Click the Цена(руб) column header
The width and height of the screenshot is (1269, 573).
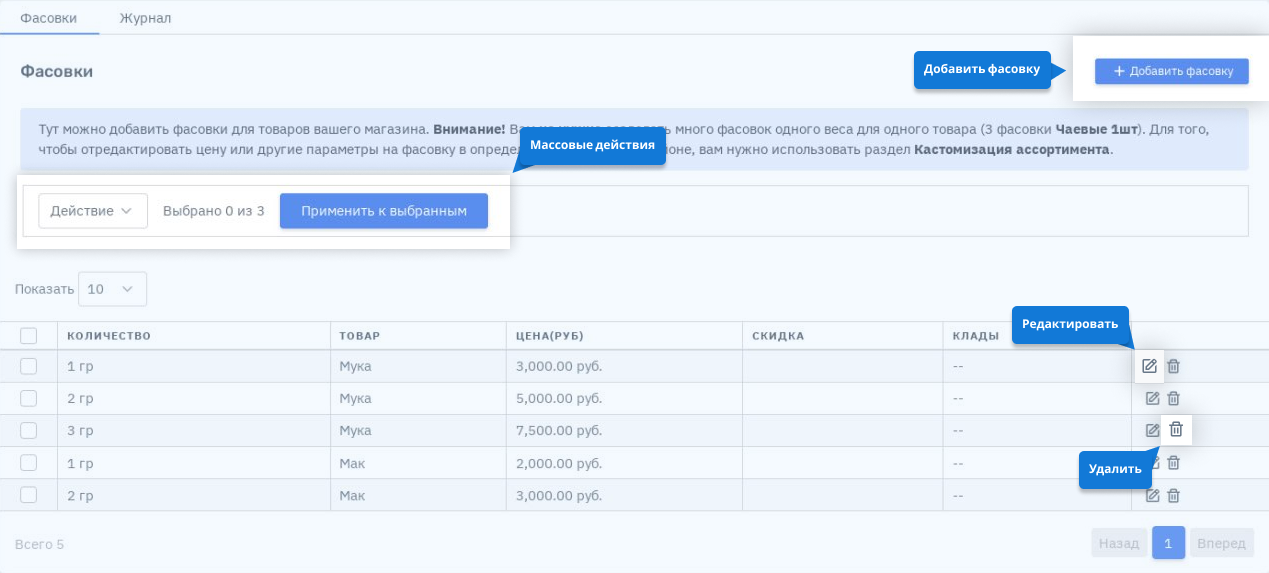[x=550, y=336]
